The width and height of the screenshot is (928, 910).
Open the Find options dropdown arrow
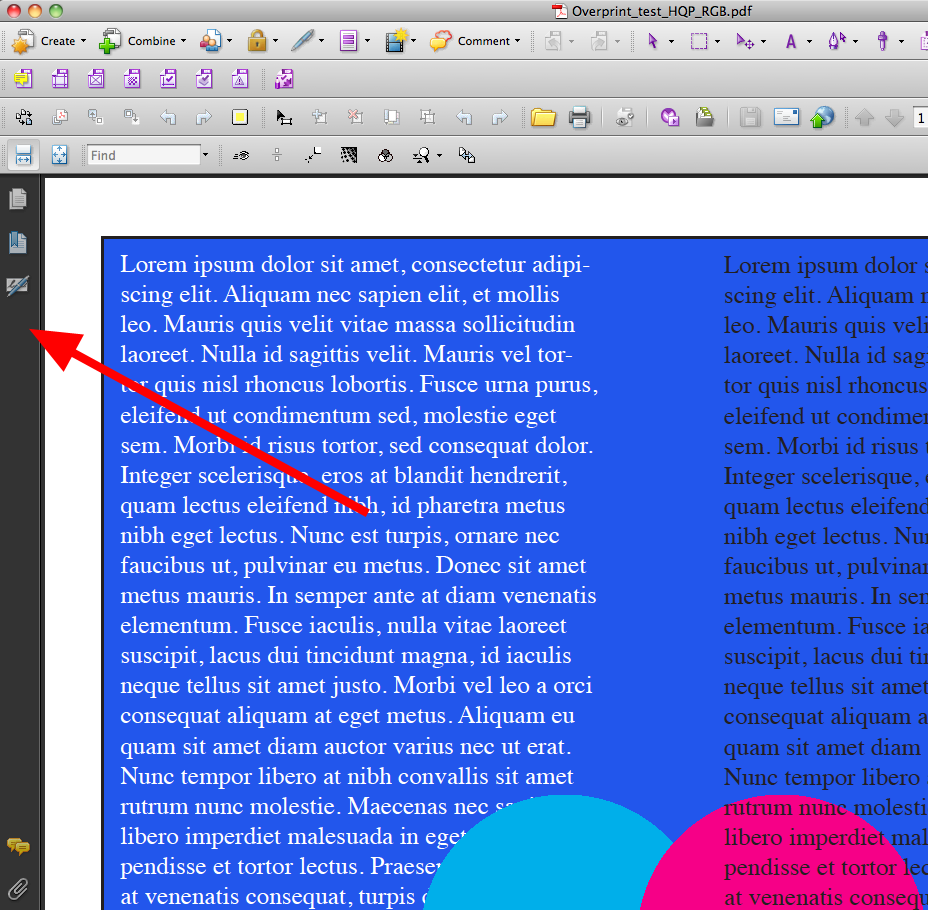[205, 155]
